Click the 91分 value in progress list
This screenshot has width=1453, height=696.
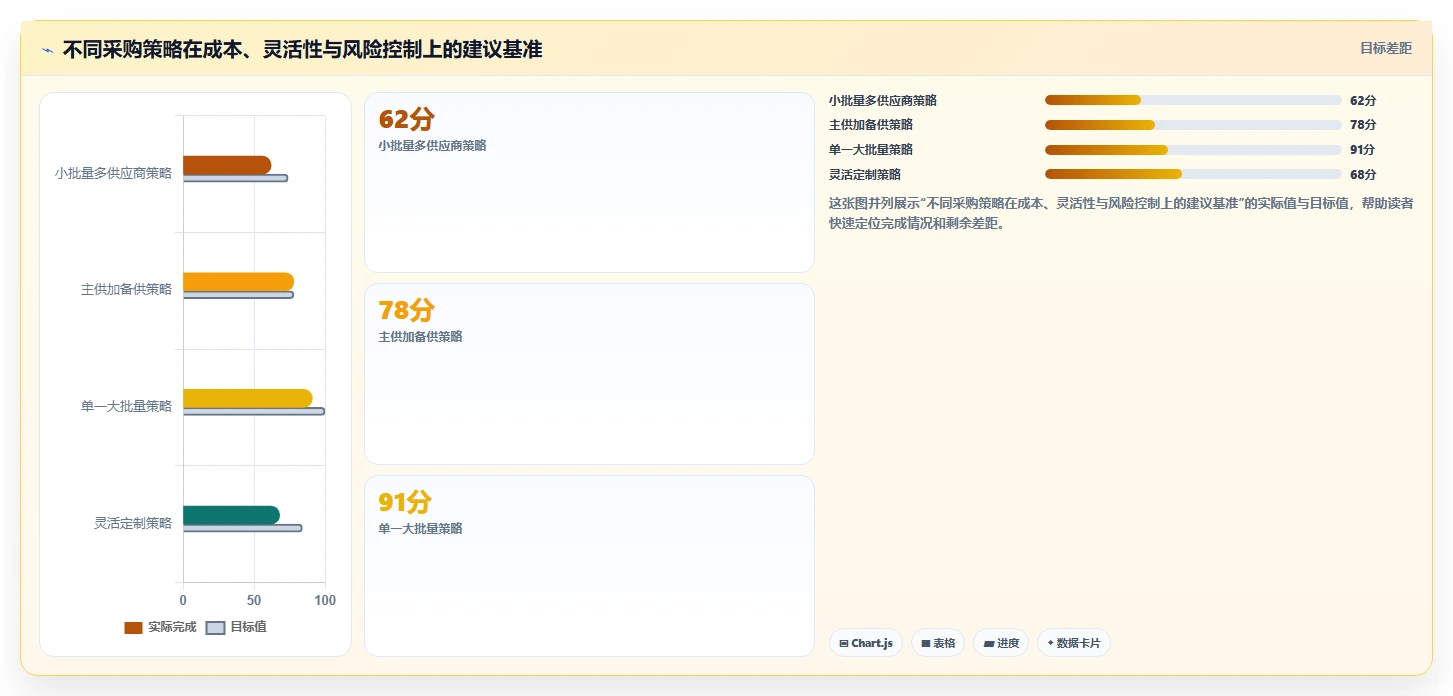(x=1363, y=150)
